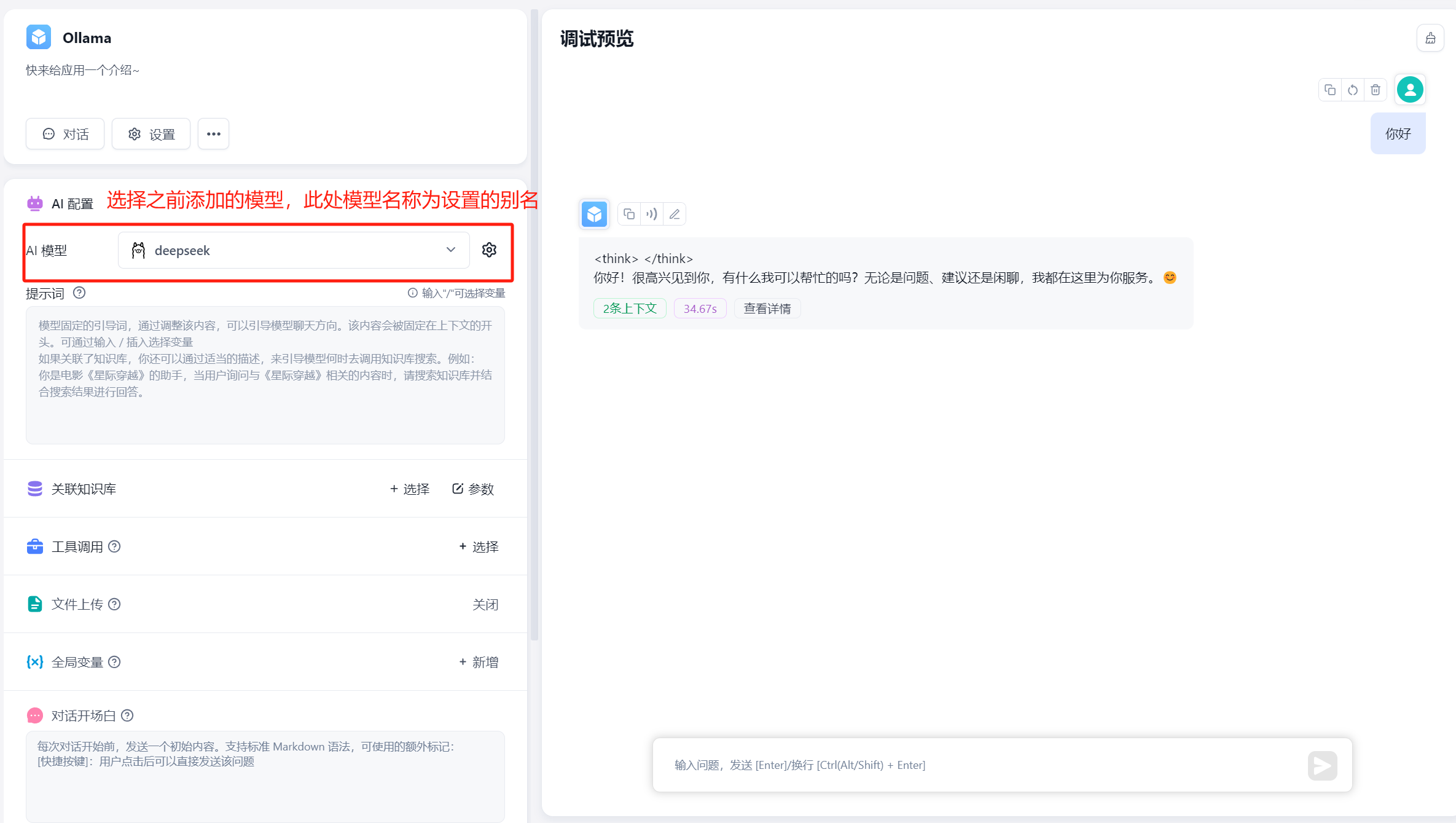Viewport: 1456px width, 823px height.
Task: Open the three-dots more options menu
Action: tap(213, 134)
